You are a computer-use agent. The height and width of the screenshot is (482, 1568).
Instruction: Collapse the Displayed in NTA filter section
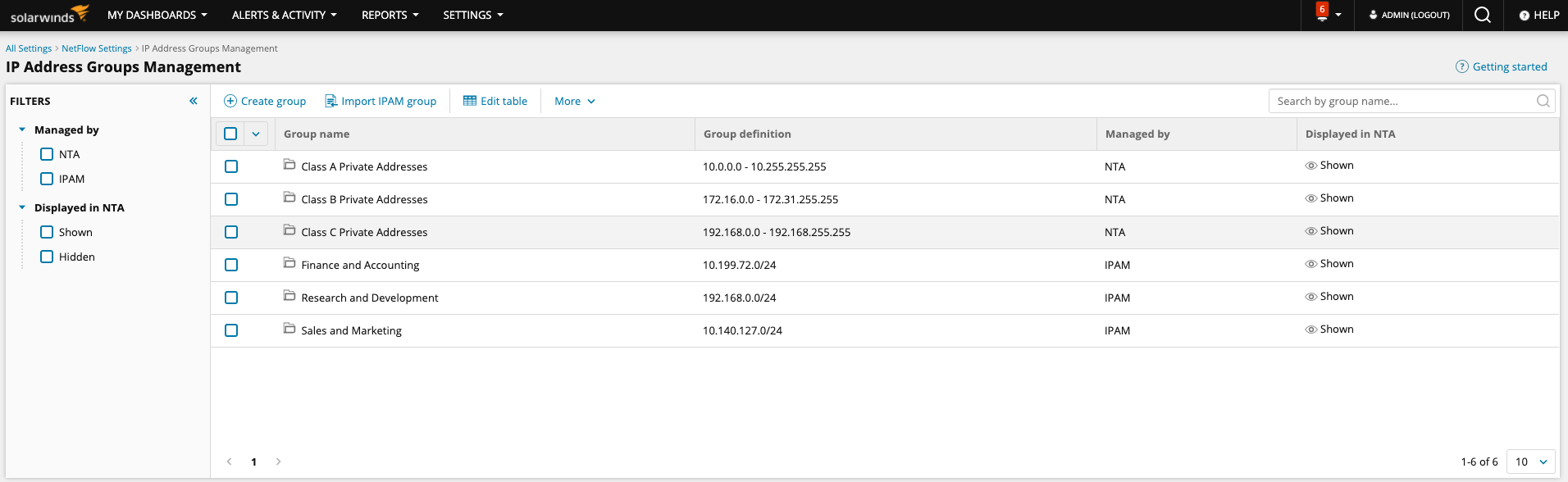(x=22, y=207)
